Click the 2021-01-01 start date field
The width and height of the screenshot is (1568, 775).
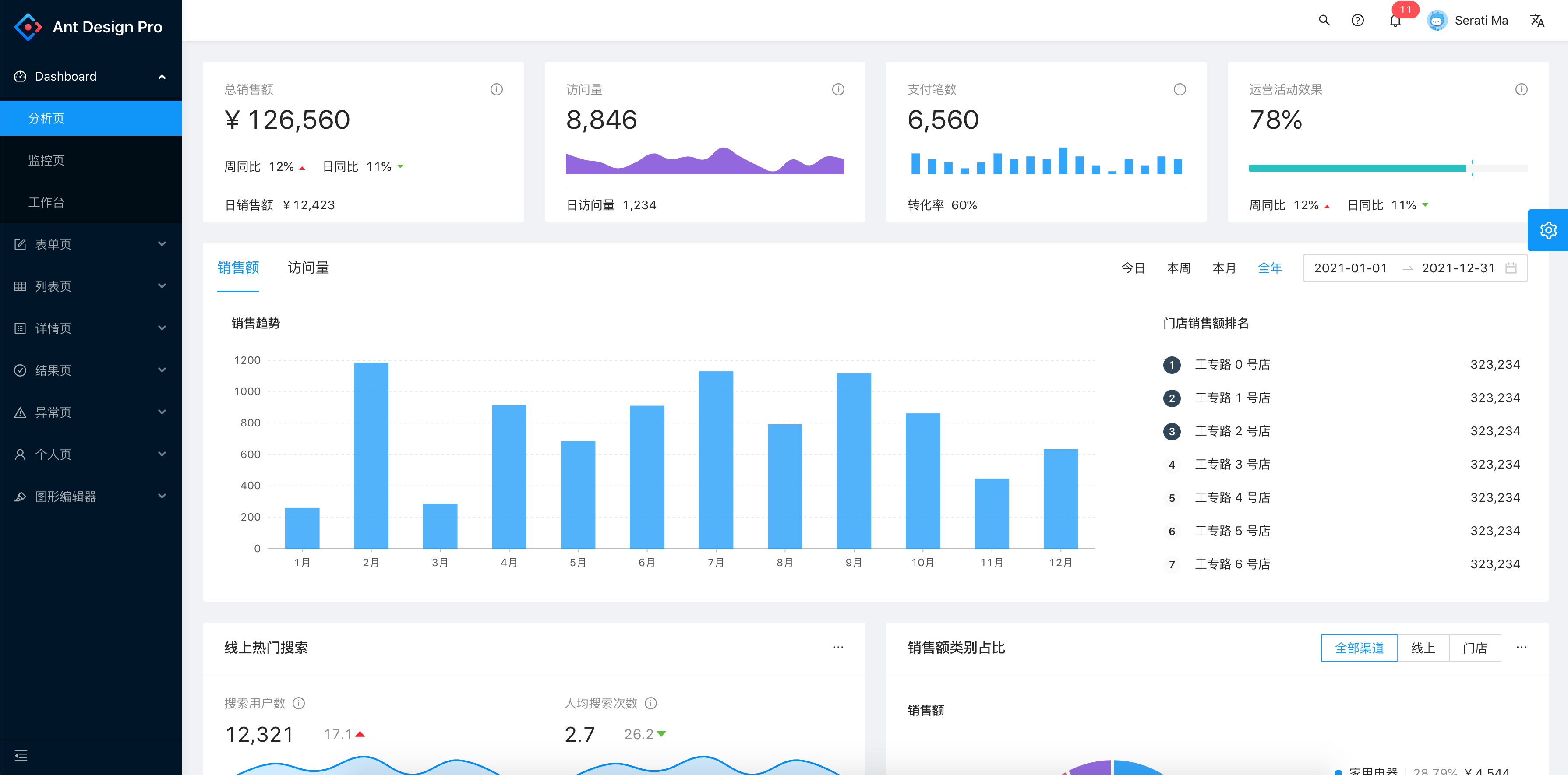1350,268
